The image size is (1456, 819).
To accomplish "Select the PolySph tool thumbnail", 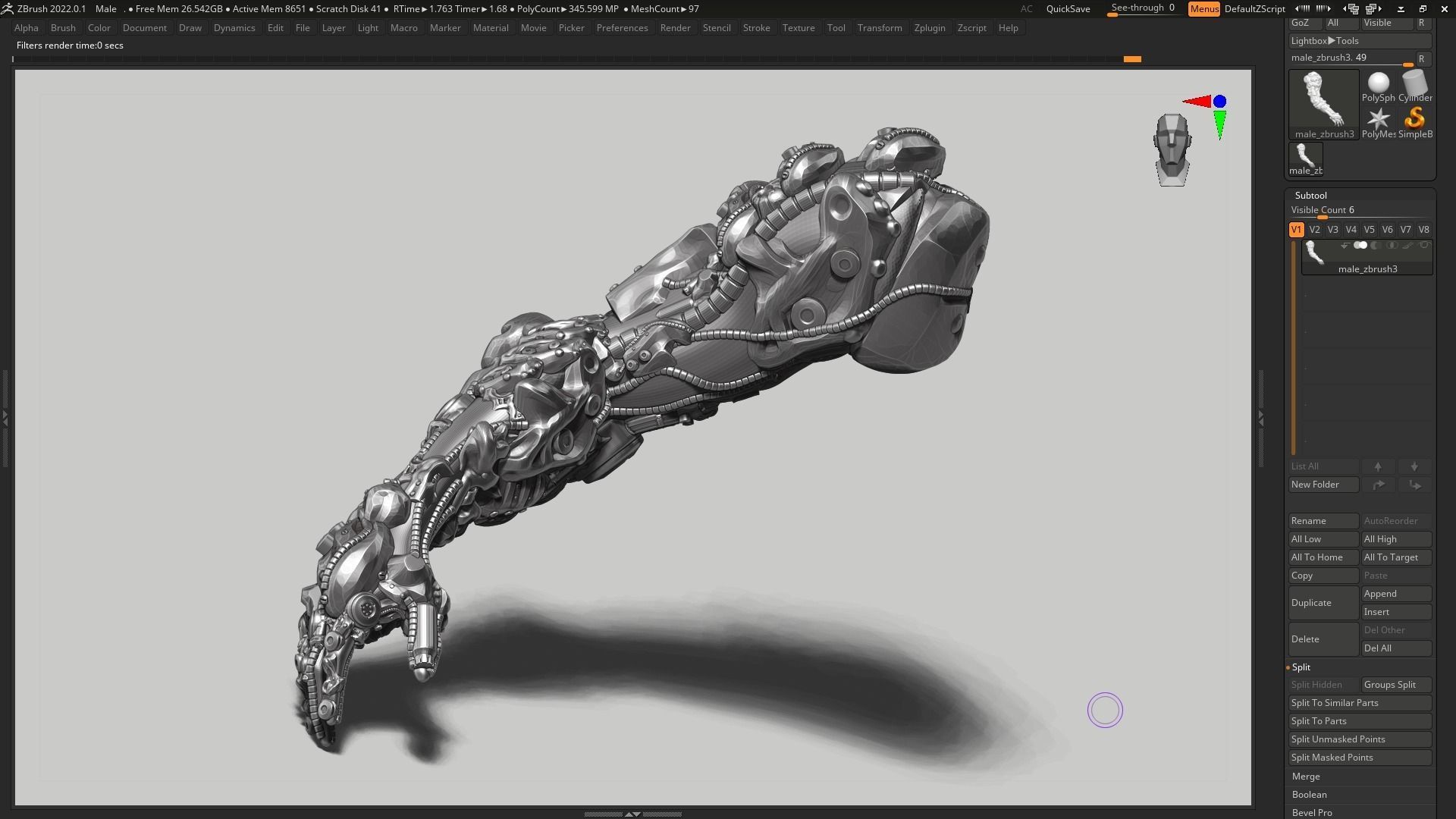I will coord(1378,81).
